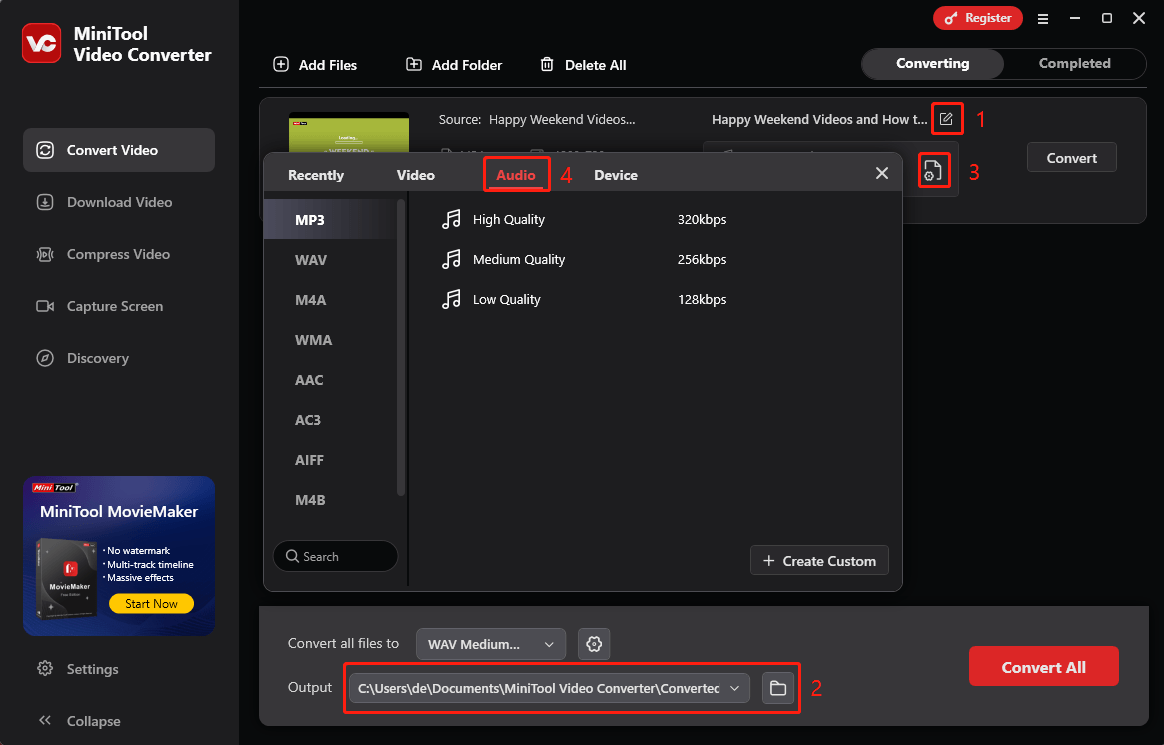The width and height of the screenshot is (1164, 745).
Task: Click Add Folder
Action: [454, 65]
